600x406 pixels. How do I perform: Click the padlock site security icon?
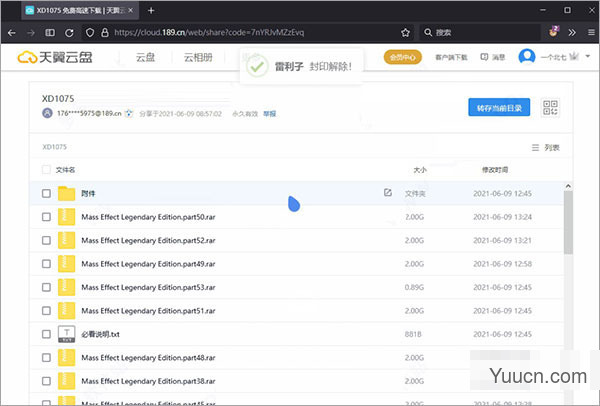coord(104,33)
